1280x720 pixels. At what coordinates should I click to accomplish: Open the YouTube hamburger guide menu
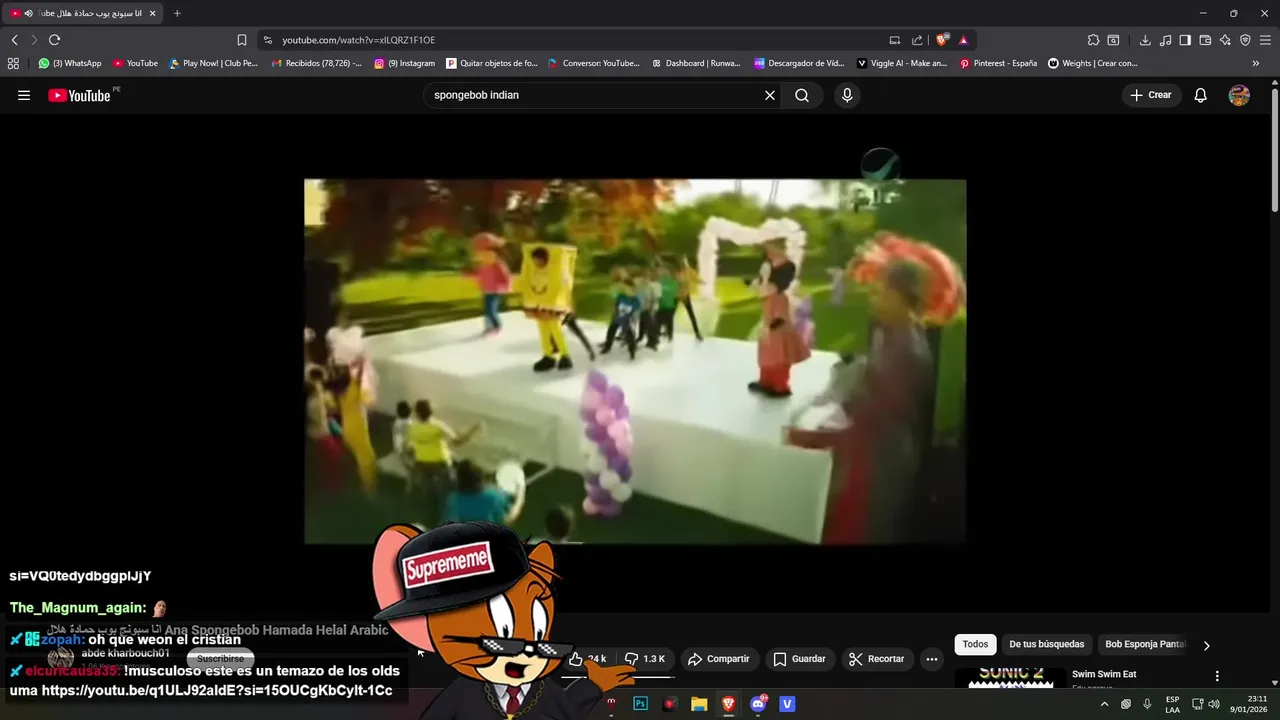point(24,95)
